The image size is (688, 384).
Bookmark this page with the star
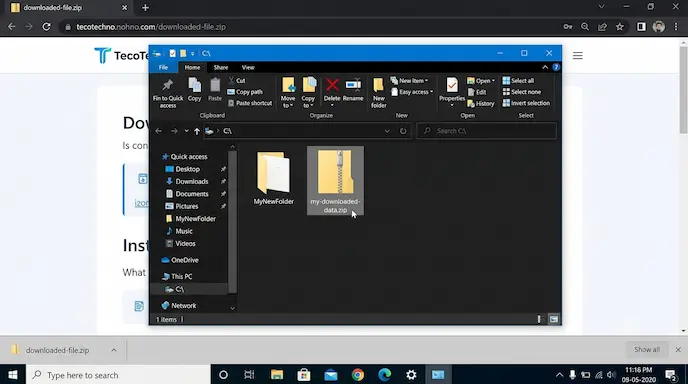pos(620,27)
